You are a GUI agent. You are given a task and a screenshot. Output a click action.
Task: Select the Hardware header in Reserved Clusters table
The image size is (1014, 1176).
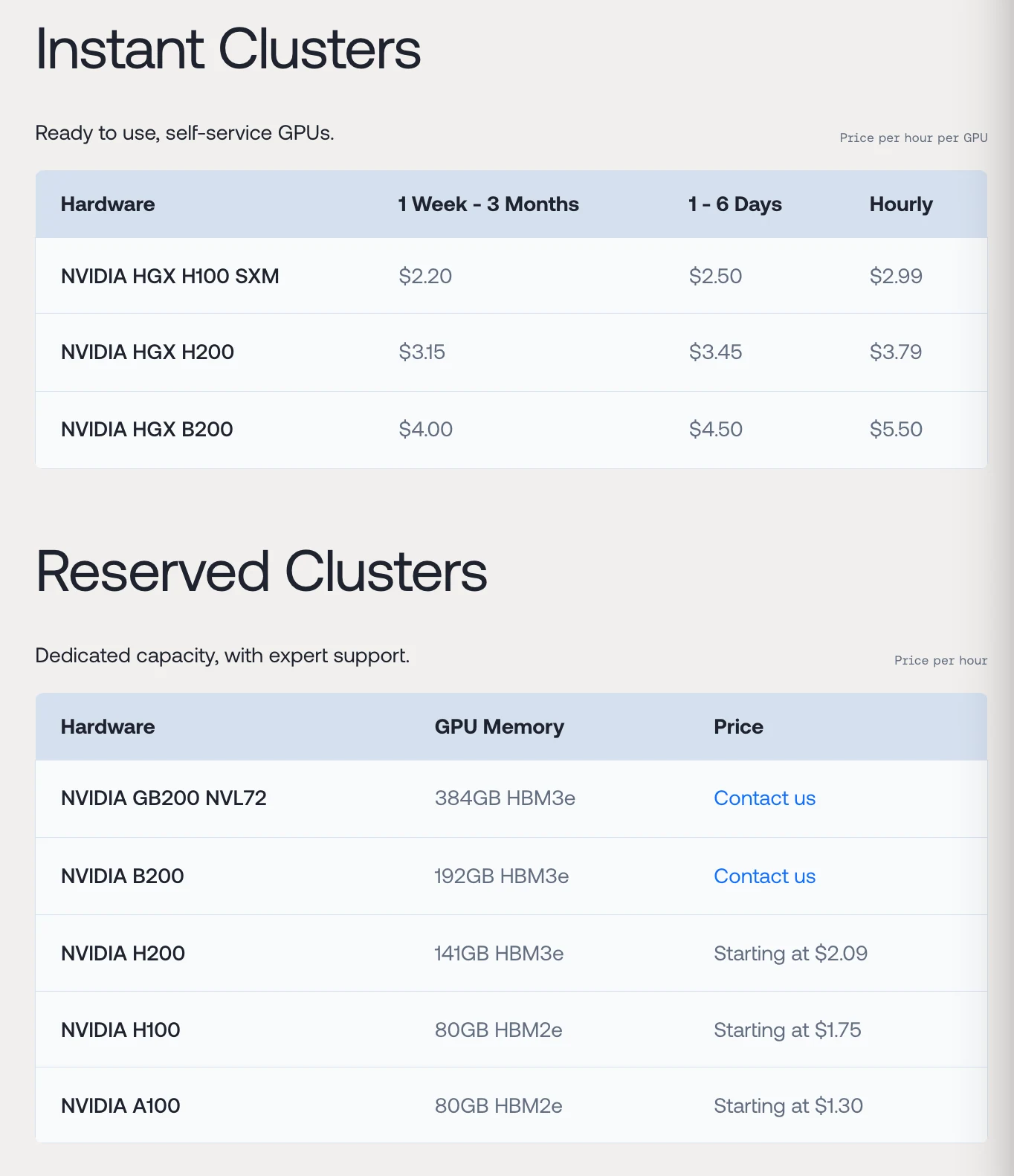click(x=108, y=727)
